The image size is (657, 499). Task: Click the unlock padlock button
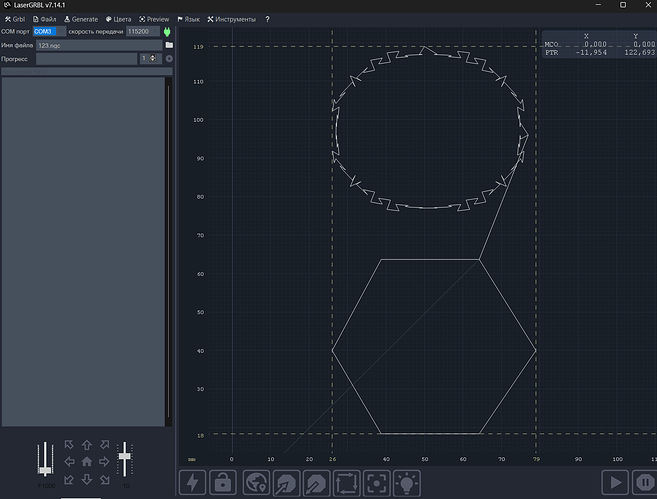pos(223,483)
